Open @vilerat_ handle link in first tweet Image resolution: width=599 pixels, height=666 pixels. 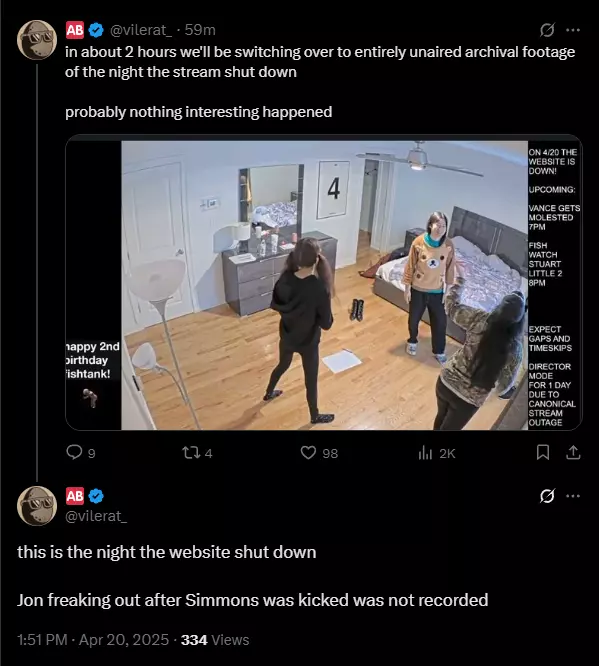(x=141, y=30)
